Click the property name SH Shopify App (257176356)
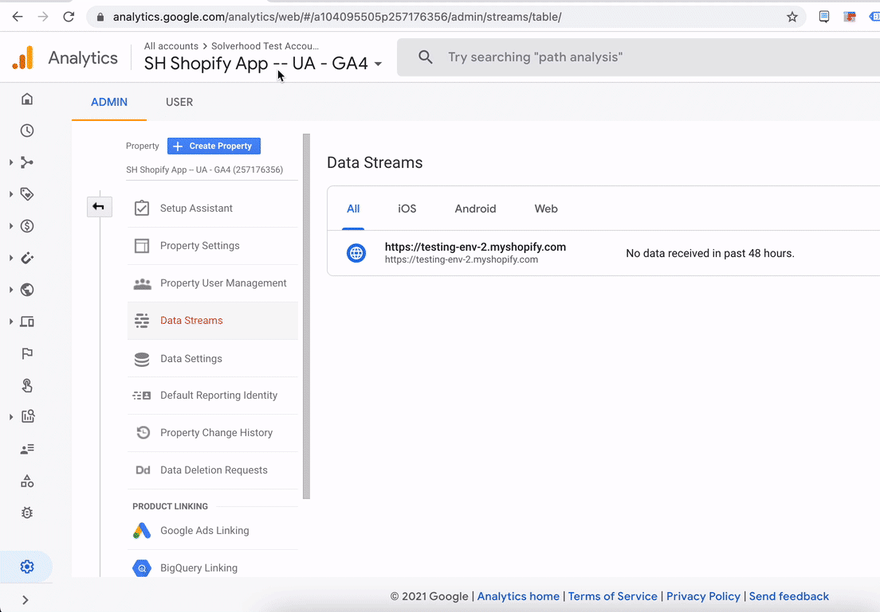The height and width of the screenshot is (612, 880). point(204,170)
